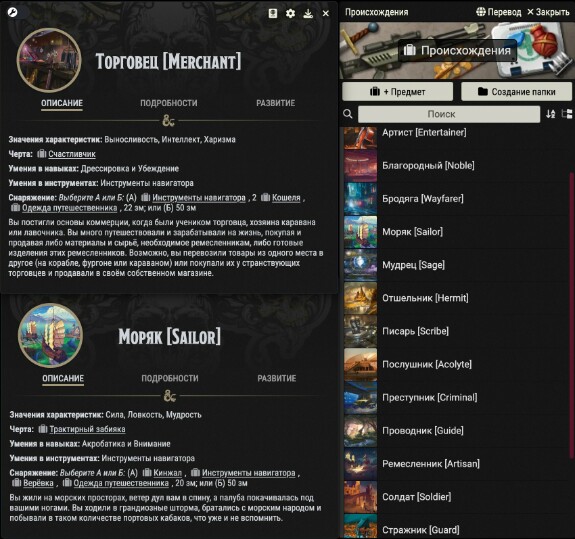
Task: Open the Счастливчик feat link
Action: click(x=72, y=154)
